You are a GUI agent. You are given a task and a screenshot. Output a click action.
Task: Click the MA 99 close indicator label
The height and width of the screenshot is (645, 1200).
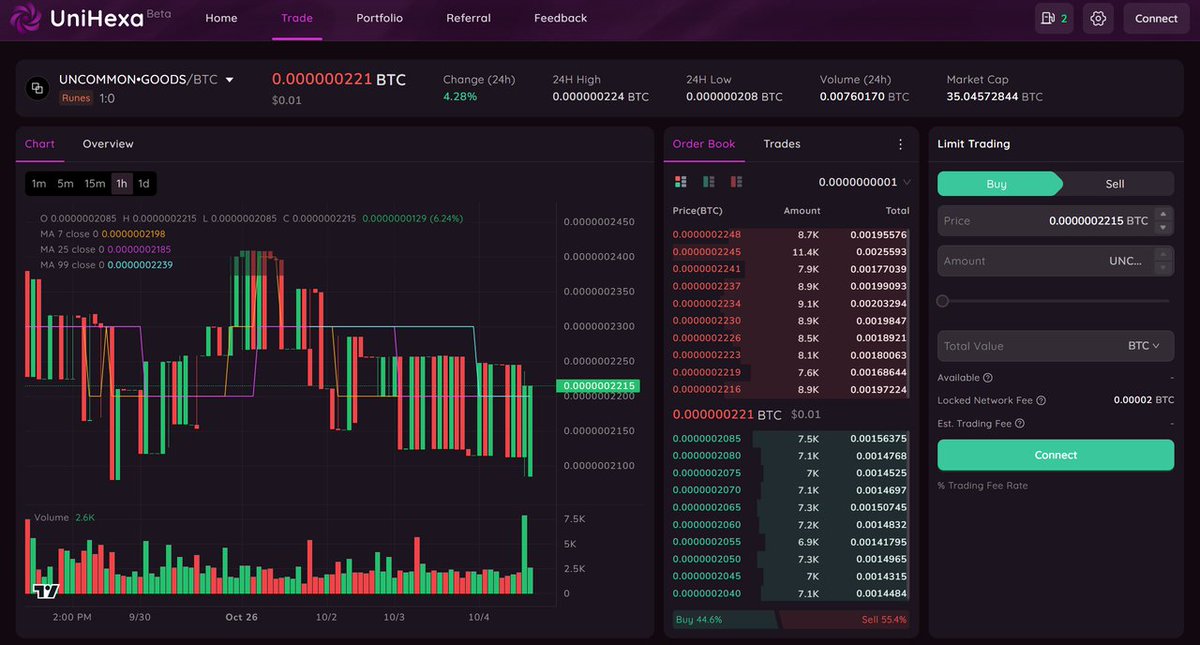pyautogui.click(x=106, y=265)
